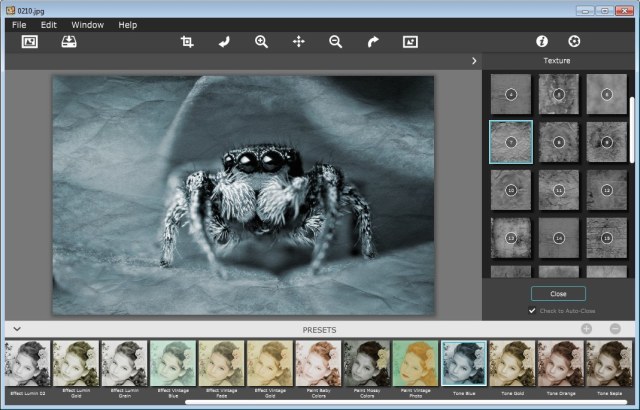Viewport: 640px width, 410px height.
Task: Click the save to disk icon
Action: pos(68,42)
